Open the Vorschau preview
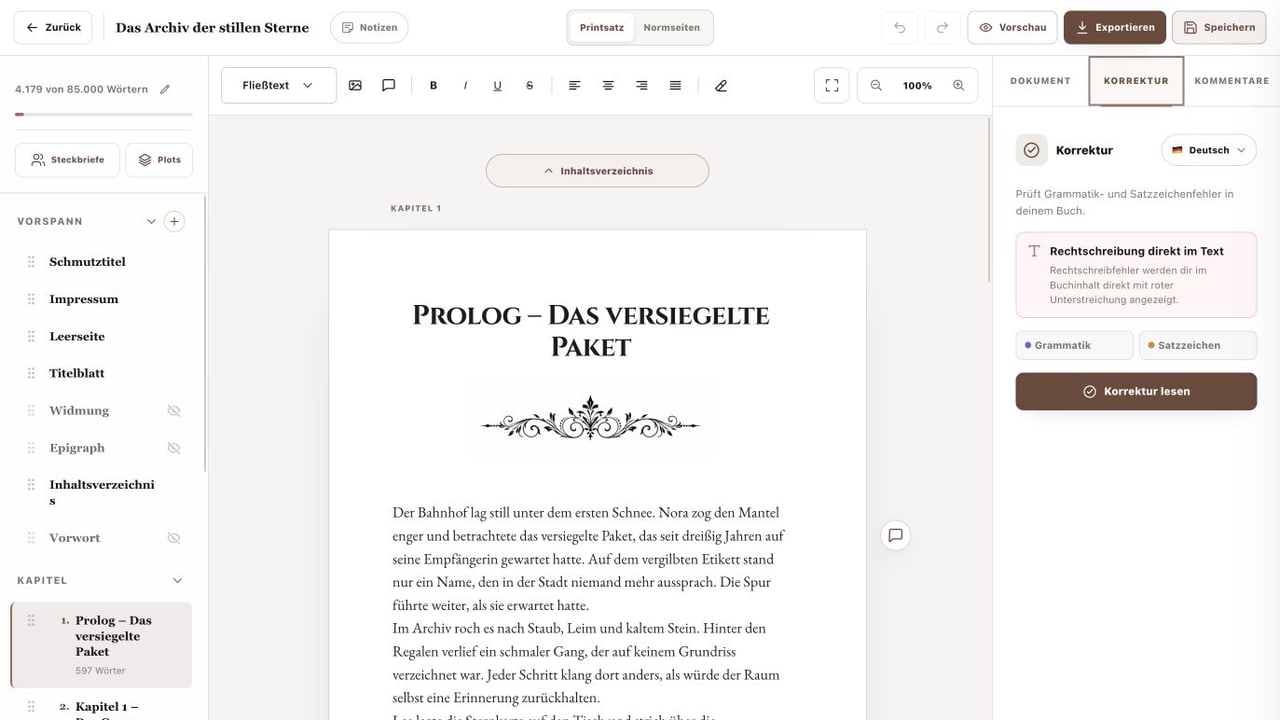 [x=1012, y=27]
